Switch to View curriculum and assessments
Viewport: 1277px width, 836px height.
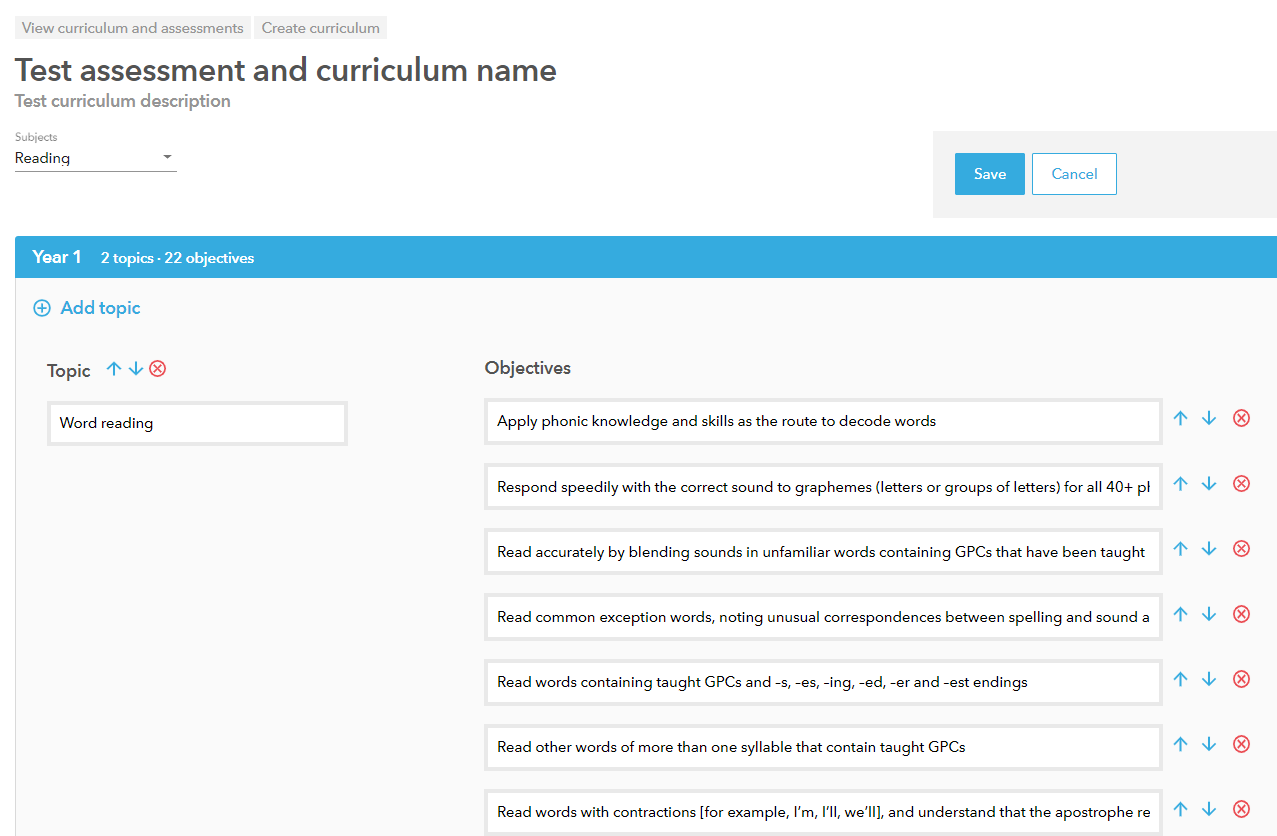pyautogui.click(x=131, y=27)
